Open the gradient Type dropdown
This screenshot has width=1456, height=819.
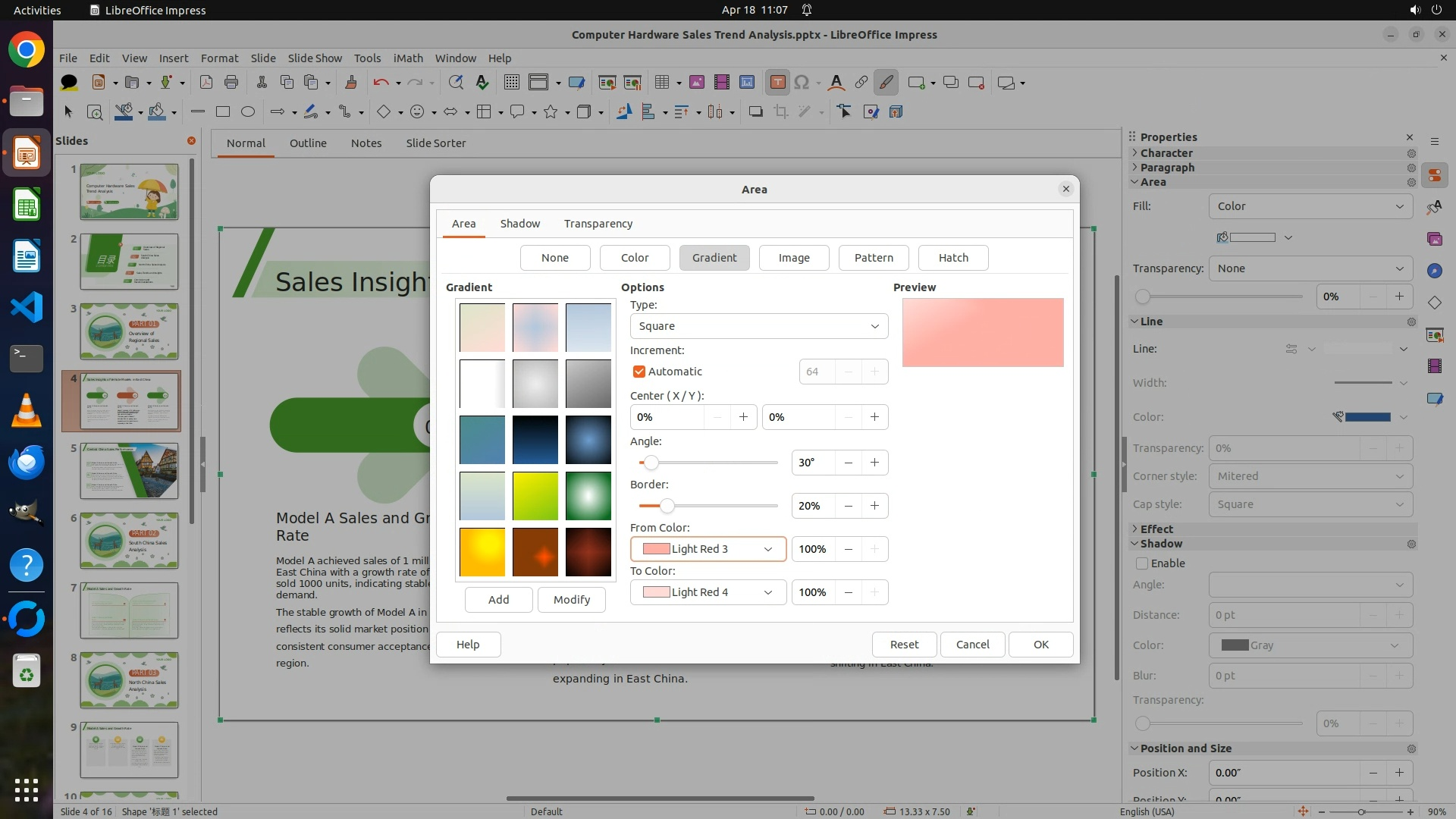pos(758,326)
